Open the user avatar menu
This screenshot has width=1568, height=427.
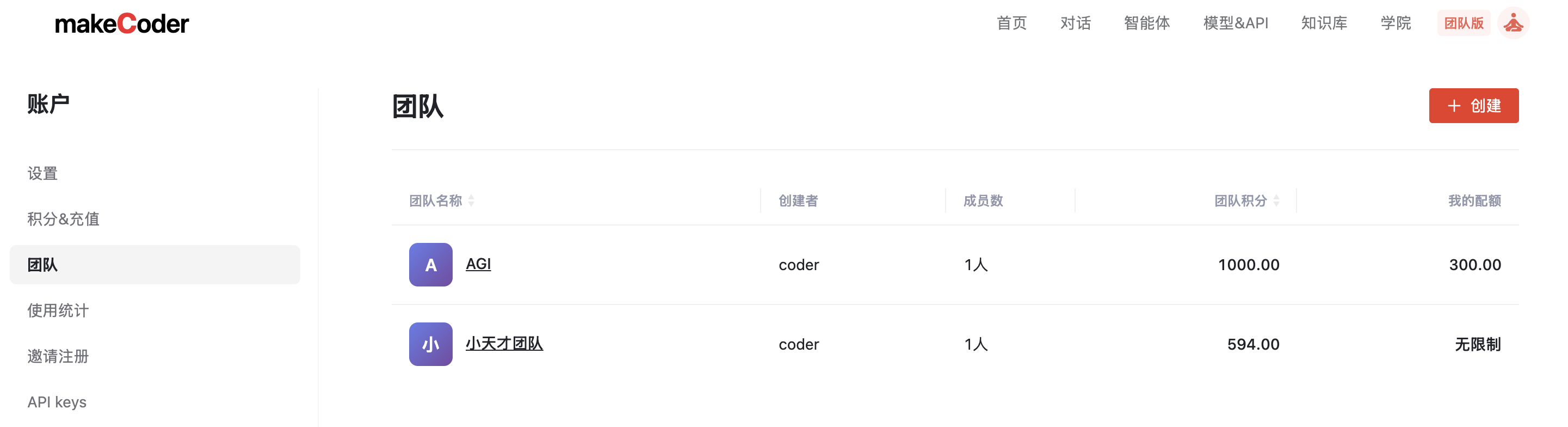tap(1513, 24)
